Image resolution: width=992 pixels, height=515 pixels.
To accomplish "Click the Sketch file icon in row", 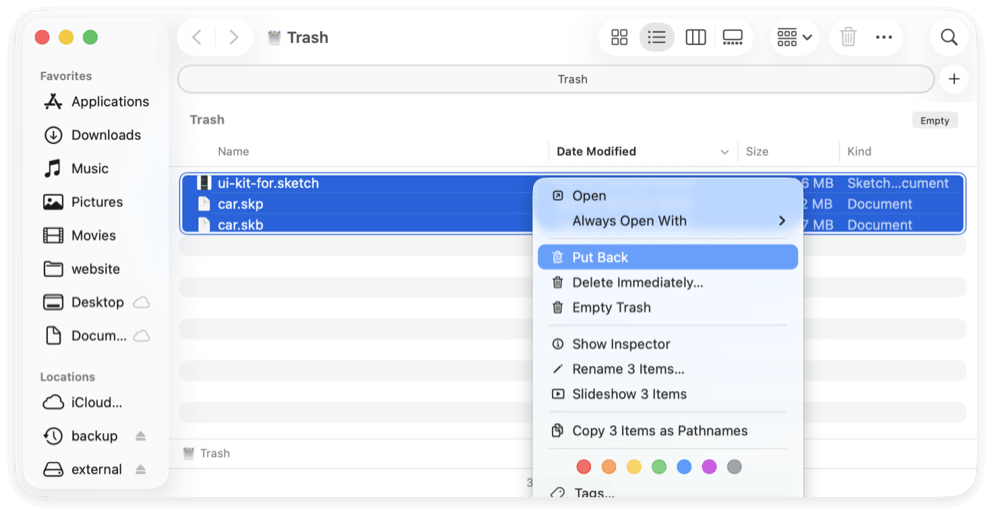I will pos(204,183).
